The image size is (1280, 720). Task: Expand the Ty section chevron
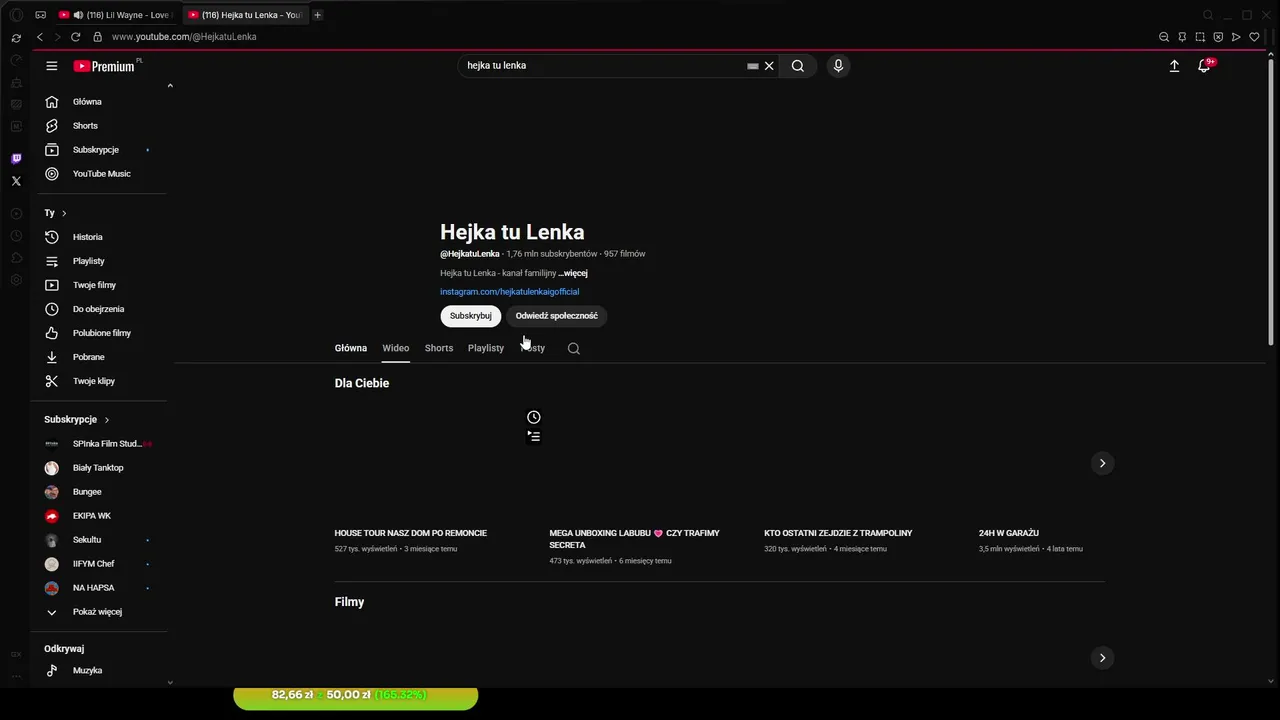(x=64, y=213)
